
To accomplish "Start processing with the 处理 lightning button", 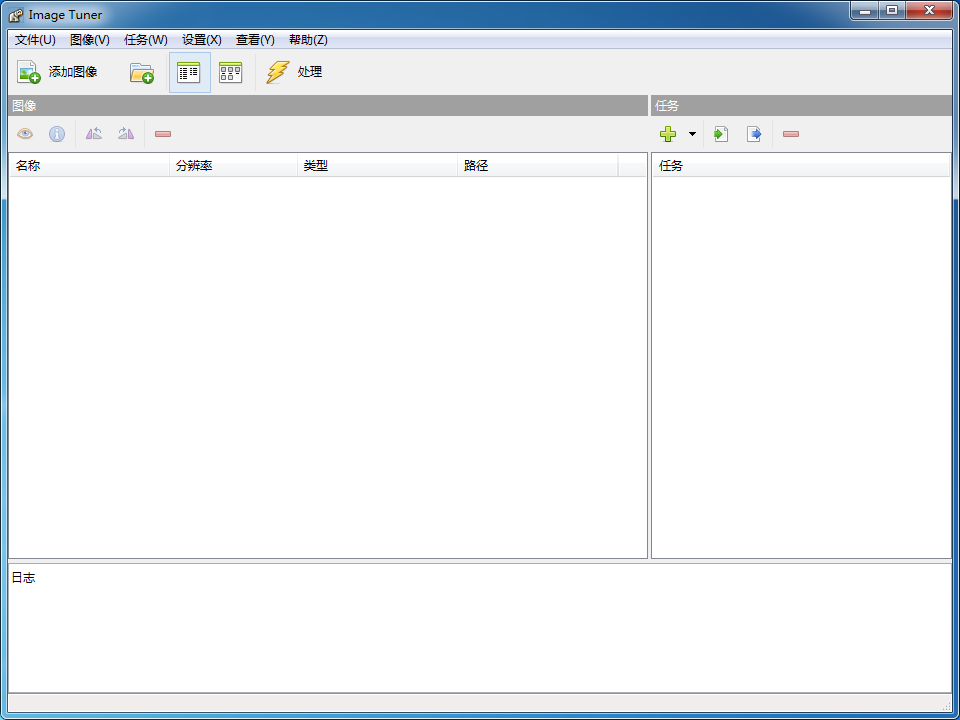I will point(294,72).
